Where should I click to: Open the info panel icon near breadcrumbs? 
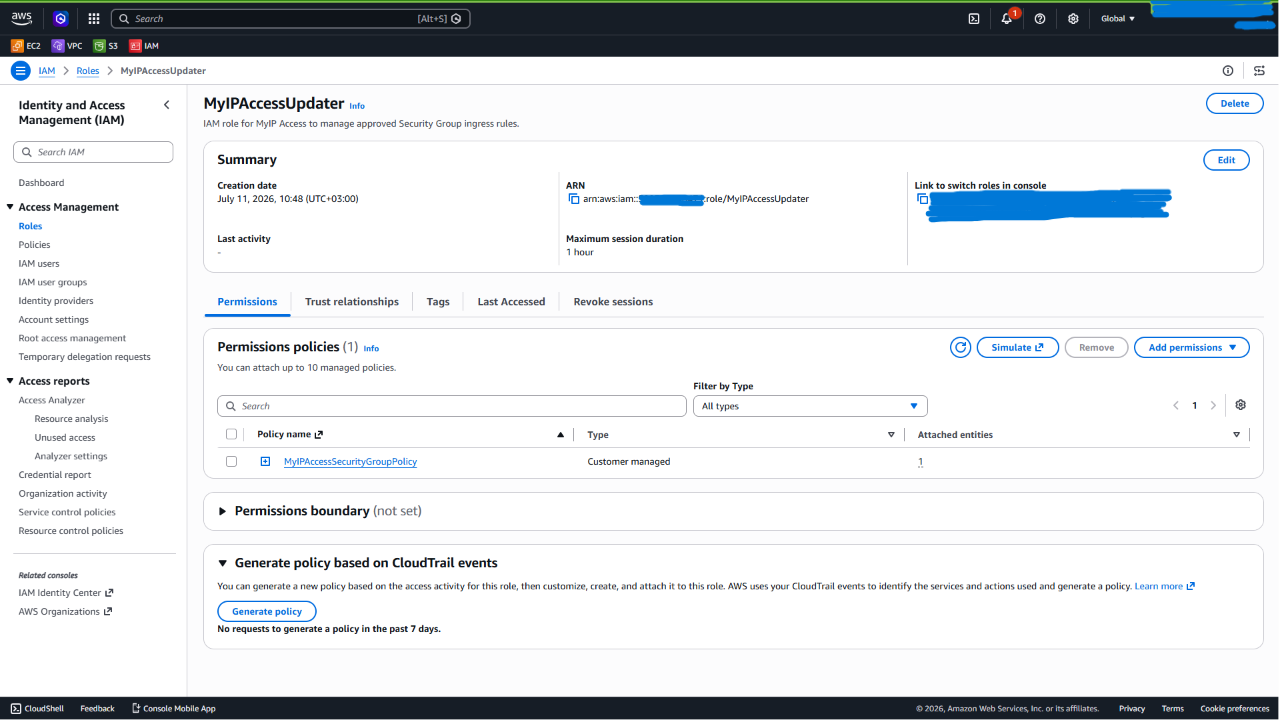click(1228, 71)
